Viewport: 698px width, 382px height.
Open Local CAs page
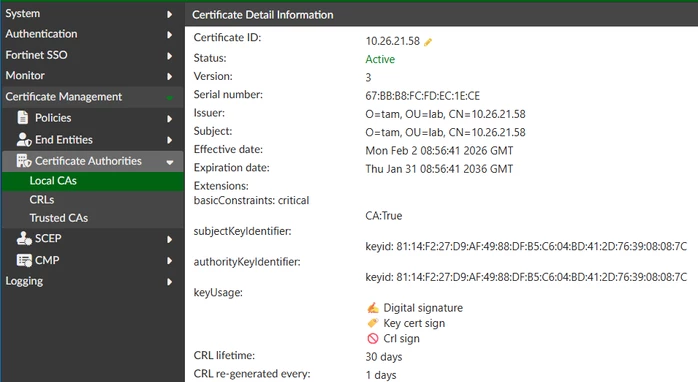[x=92, y=181]
